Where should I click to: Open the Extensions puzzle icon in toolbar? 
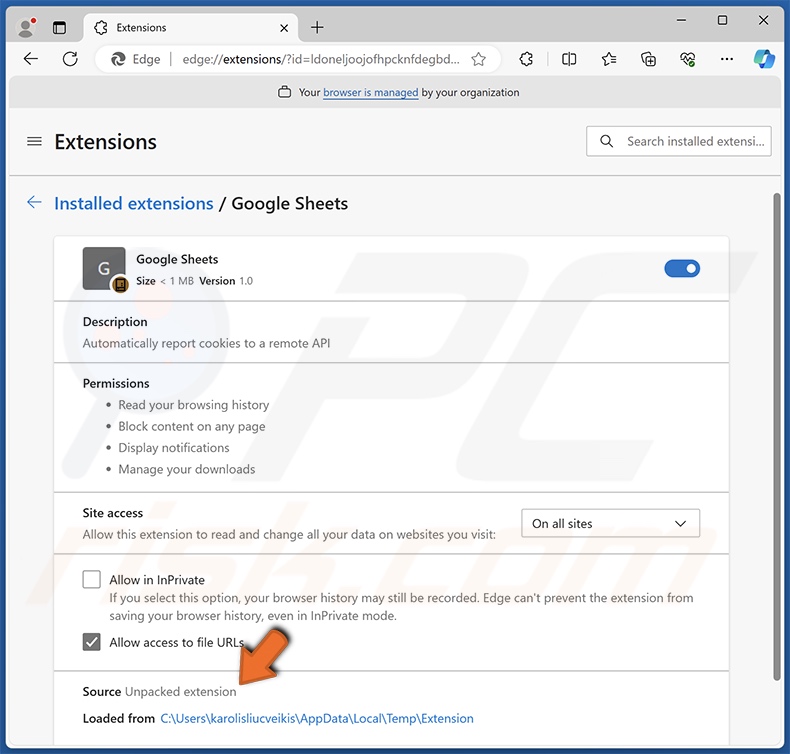pos(527,59)
